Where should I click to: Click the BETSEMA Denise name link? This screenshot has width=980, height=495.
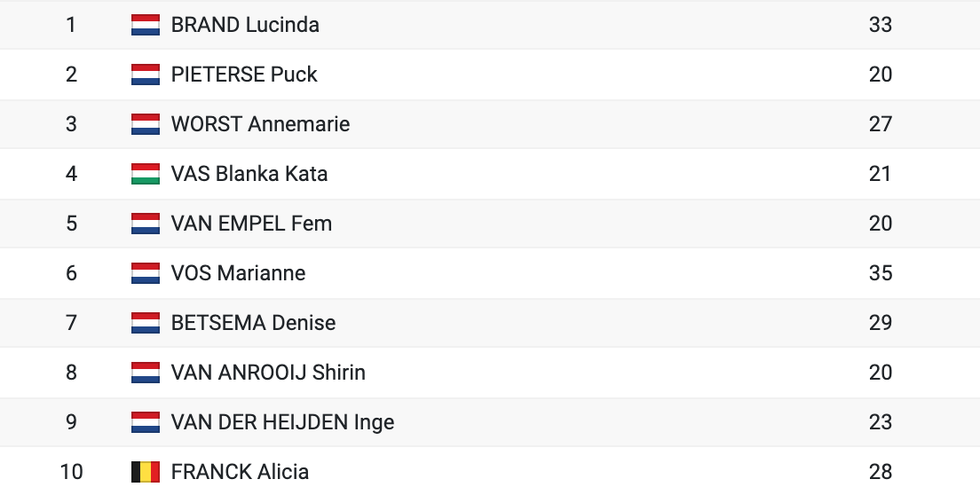[x=254, y=323]
